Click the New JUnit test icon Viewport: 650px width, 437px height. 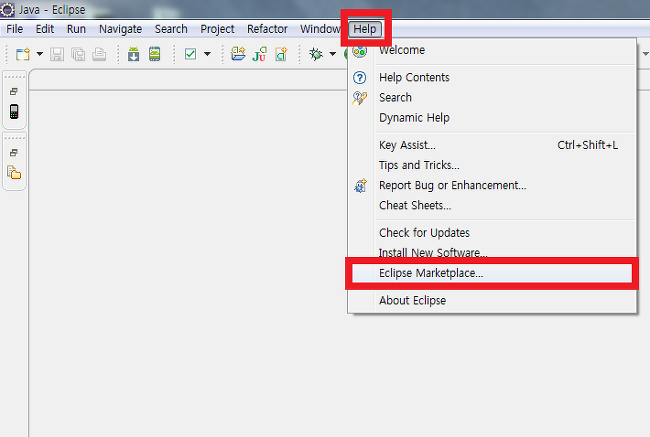260,54
